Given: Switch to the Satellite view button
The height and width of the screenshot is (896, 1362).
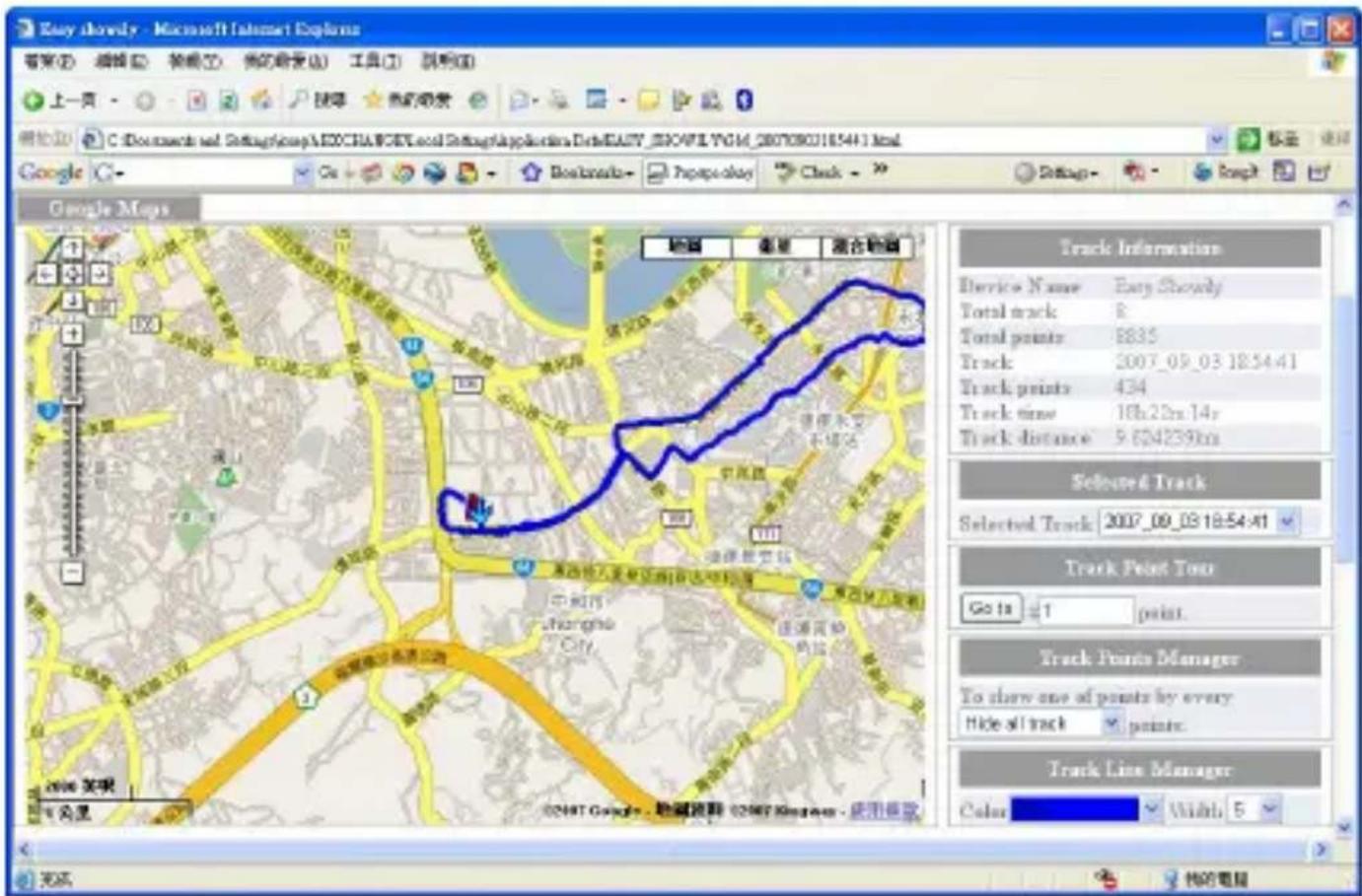Looking at the screenshot, I should pos(776,246).
